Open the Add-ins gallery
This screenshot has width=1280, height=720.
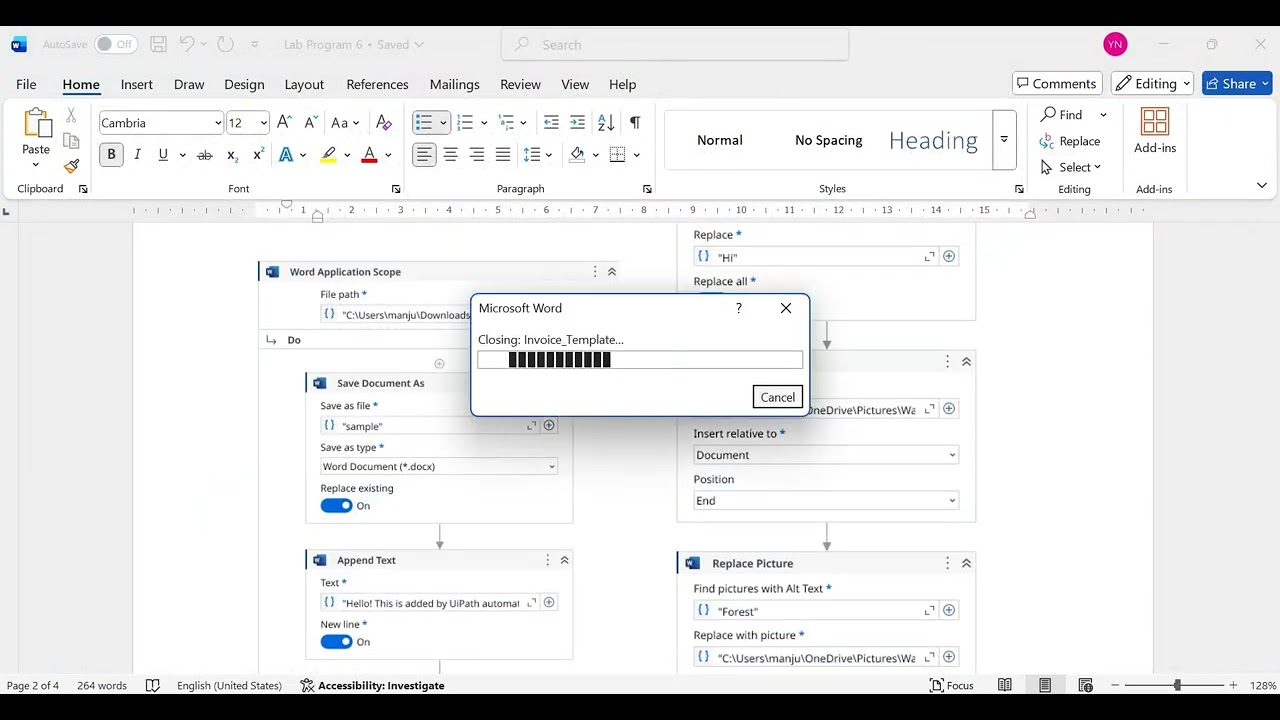pos(1155,131)
